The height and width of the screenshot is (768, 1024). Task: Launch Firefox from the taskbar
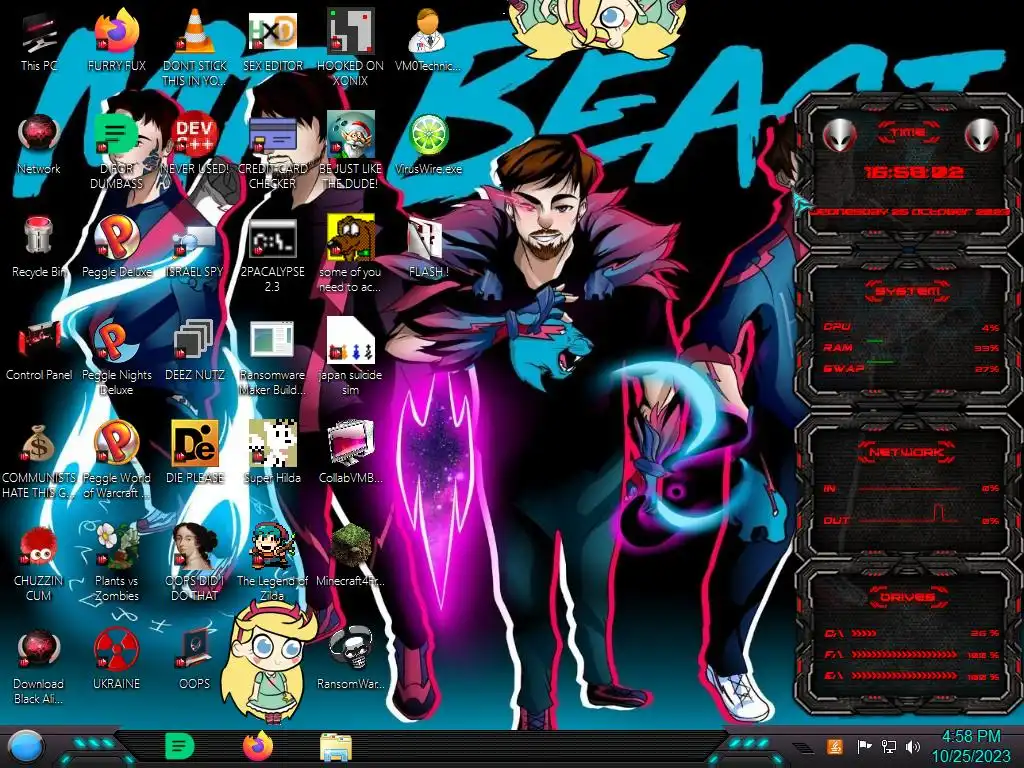pos(258,746)
